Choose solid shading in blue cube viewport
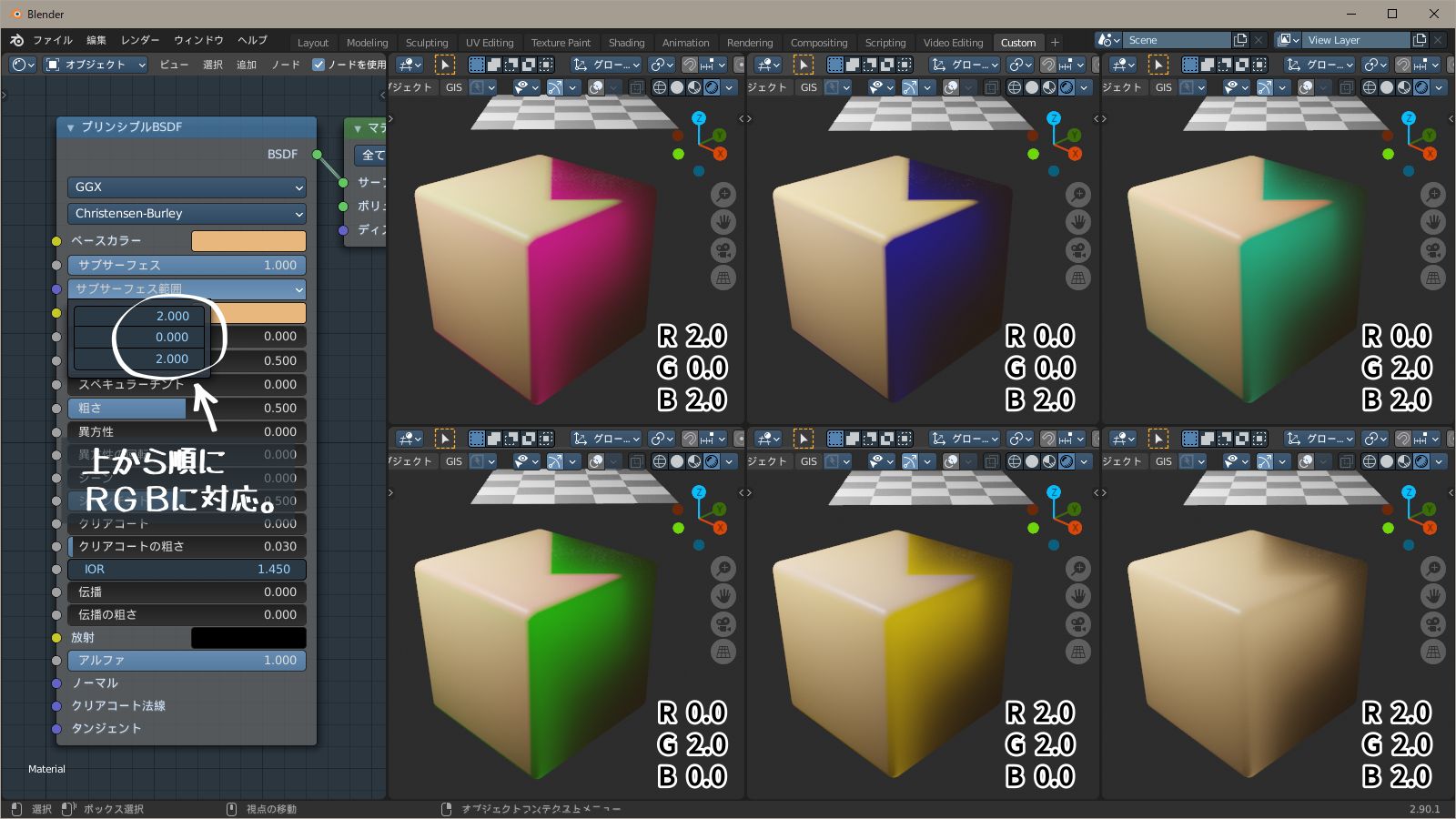The height and width of the screenshot is (819, 1456). click(1032, 87)
